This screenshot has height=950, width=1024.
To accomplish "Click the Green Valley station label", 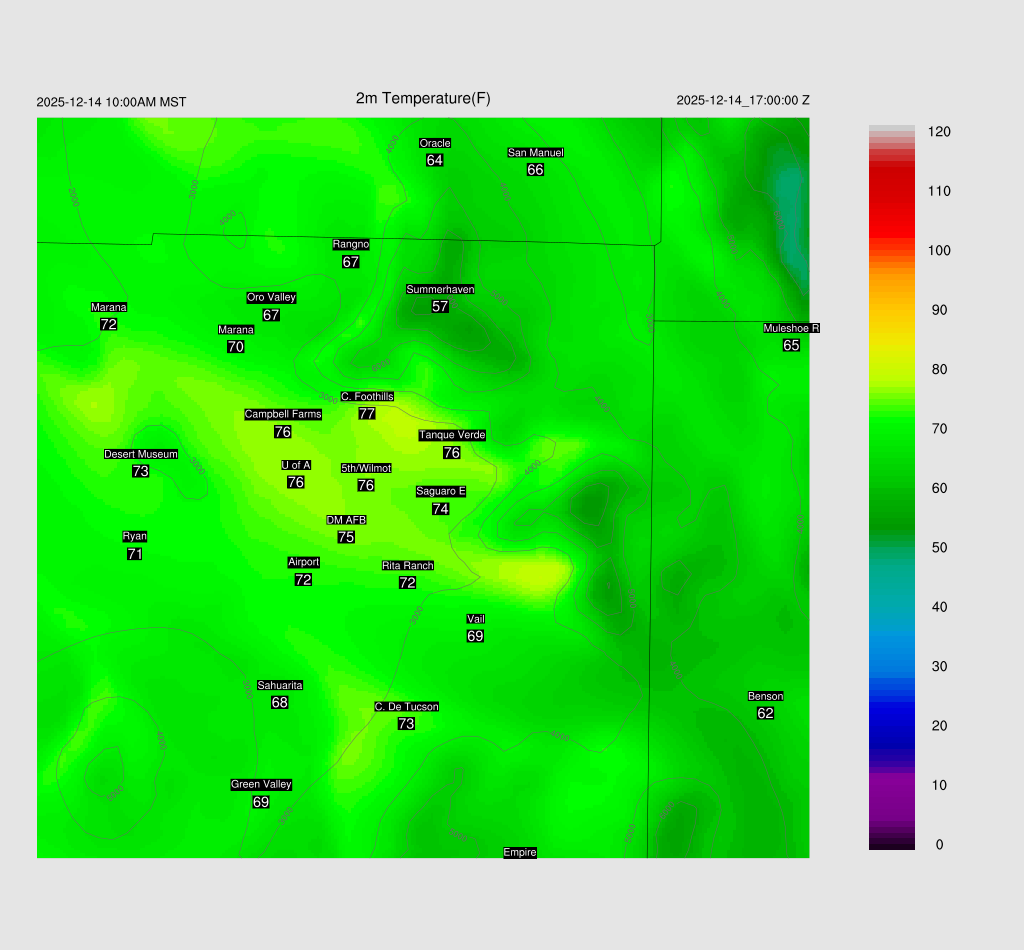I will point(261,785).
